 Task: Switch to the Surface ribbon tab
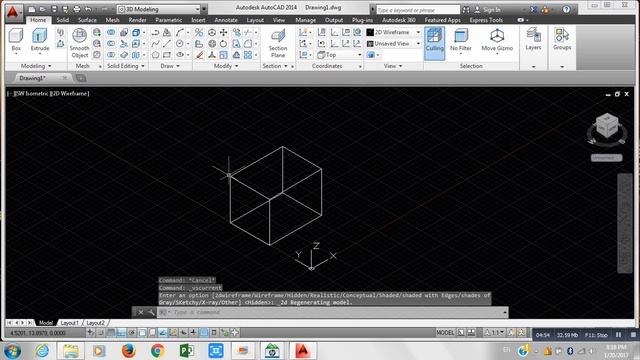coord(87,20)
